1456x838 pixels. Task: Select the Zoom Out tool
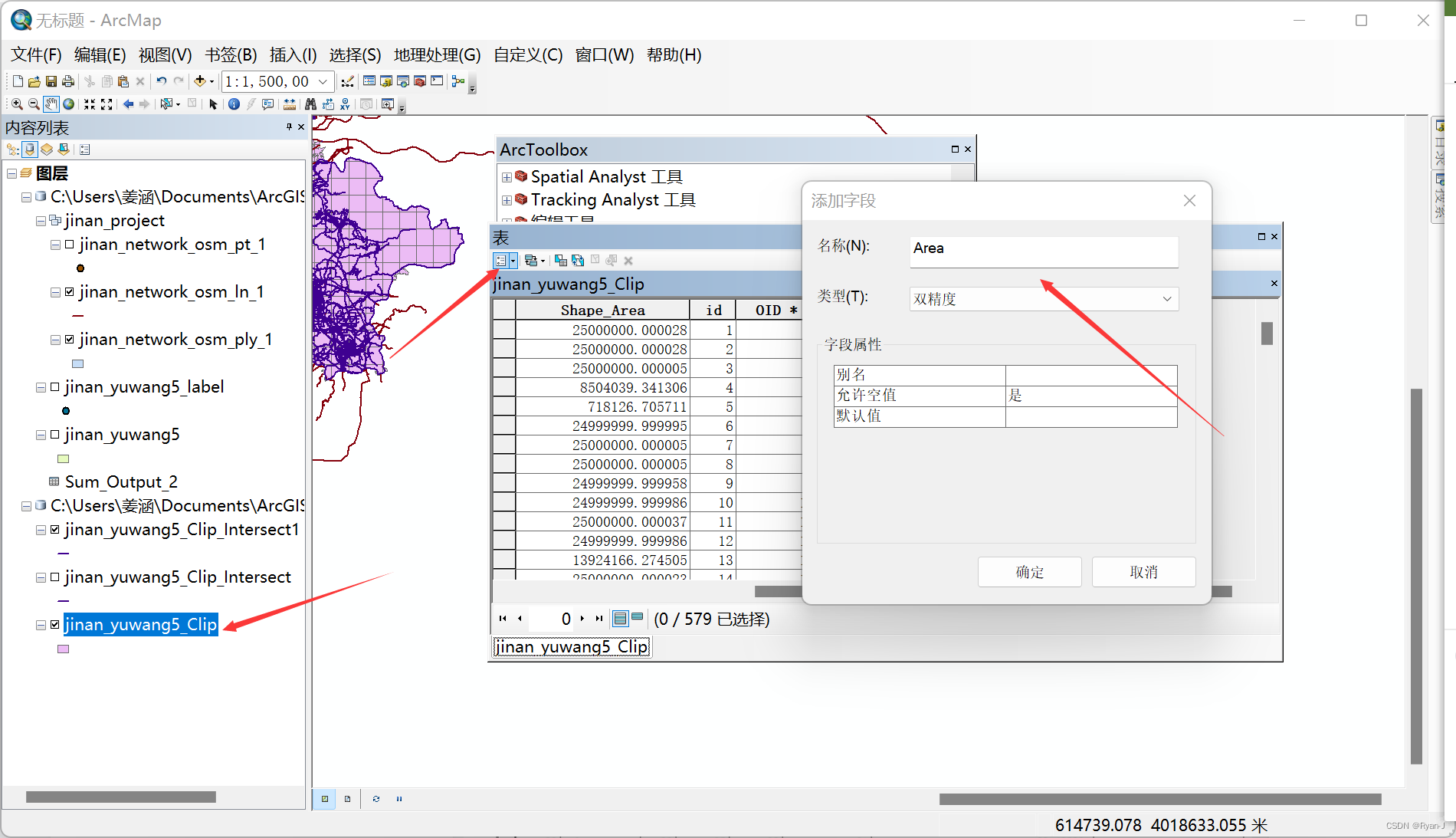(x=34, y=104)
